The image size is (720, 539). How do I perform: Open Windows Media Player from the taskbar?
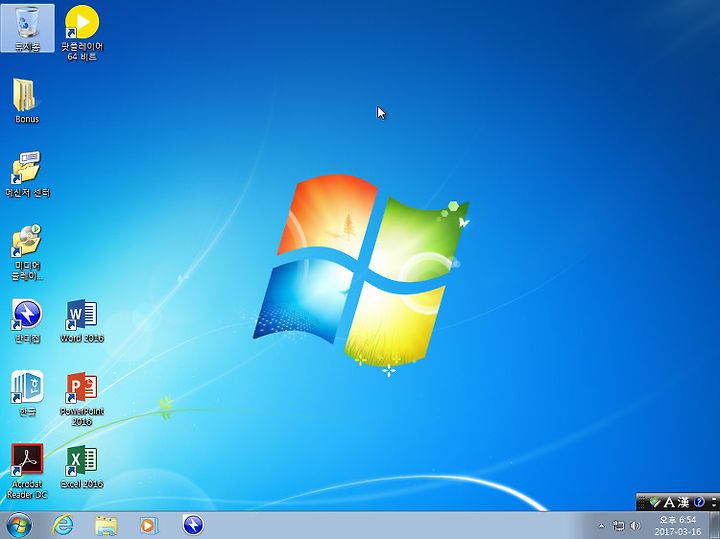149,525
